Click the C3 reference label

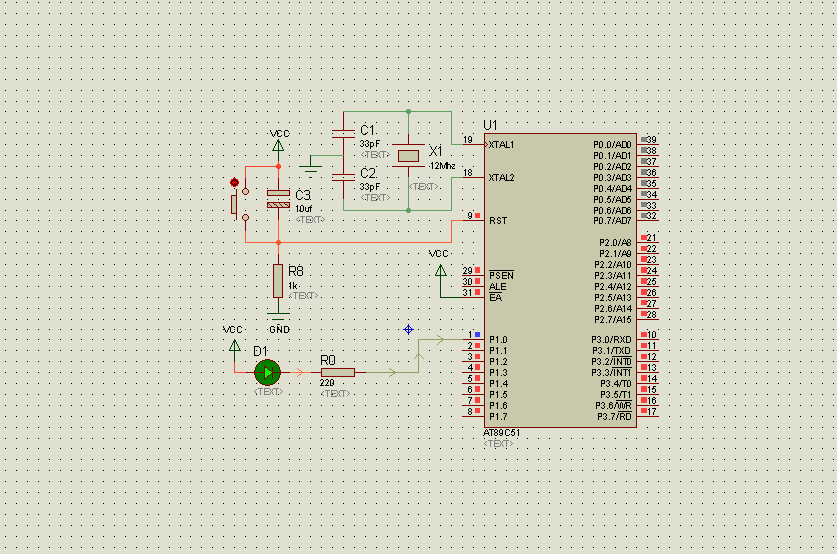[x=303, y=195]
